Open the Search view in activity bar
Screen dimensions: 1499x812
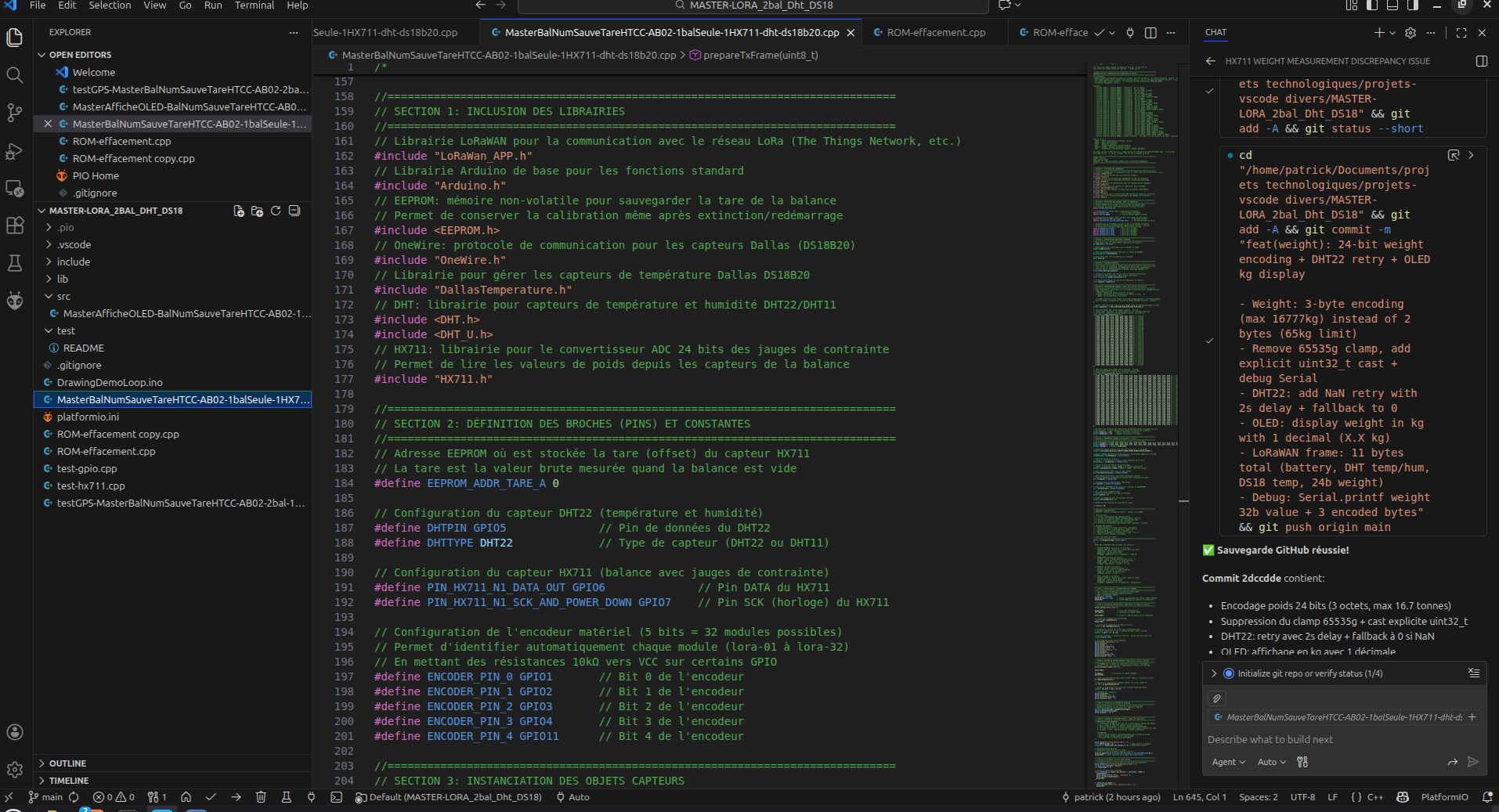click(x=15, y=75)
